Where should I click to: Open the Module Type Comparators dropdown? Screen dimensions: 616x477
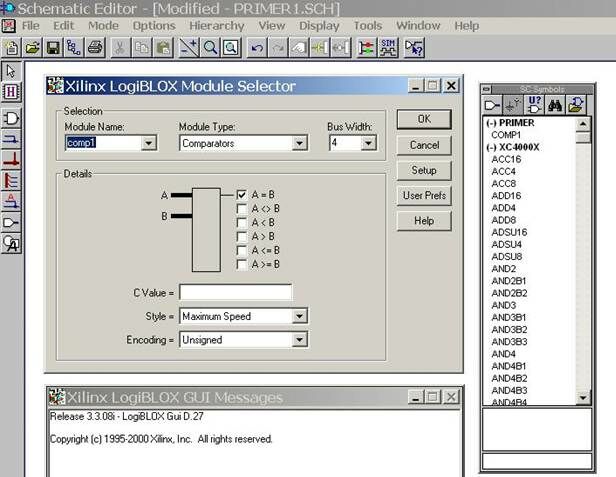point(299,143)
